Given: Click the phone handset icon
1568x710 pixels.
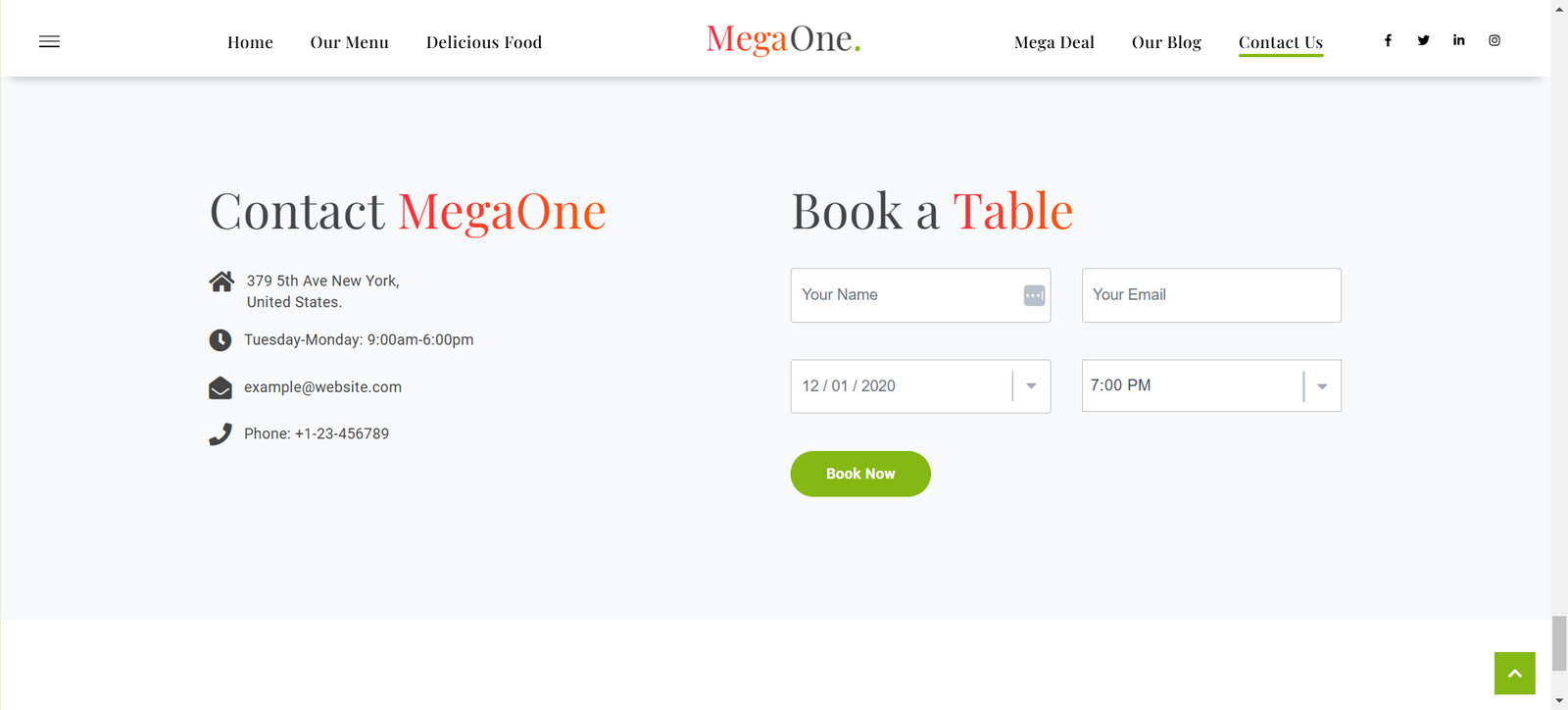Looking at the screenshot, I should [x=220, y=434].
